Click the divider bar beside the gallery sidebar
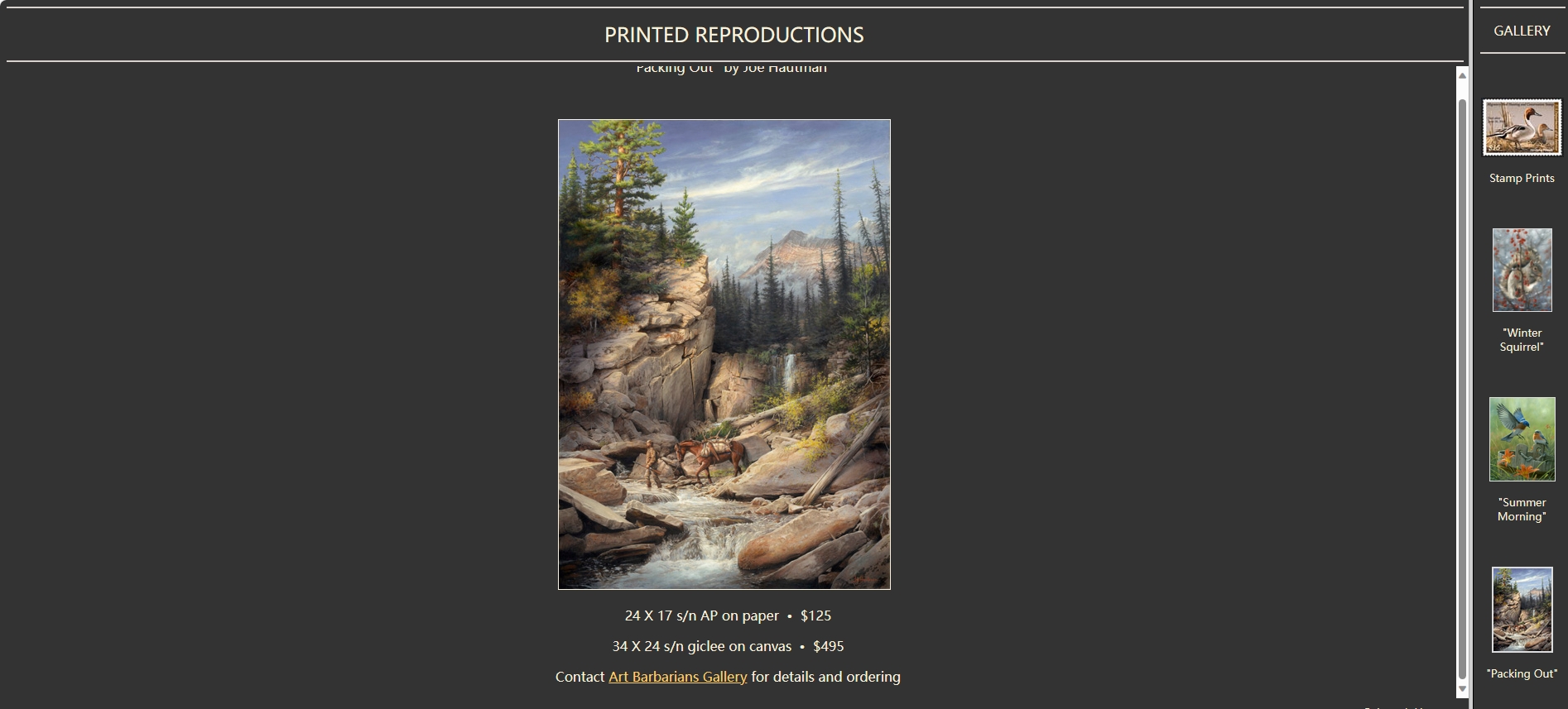Image resolution: width=1568 pixels, height=709 pixels. pos(1470,354)
